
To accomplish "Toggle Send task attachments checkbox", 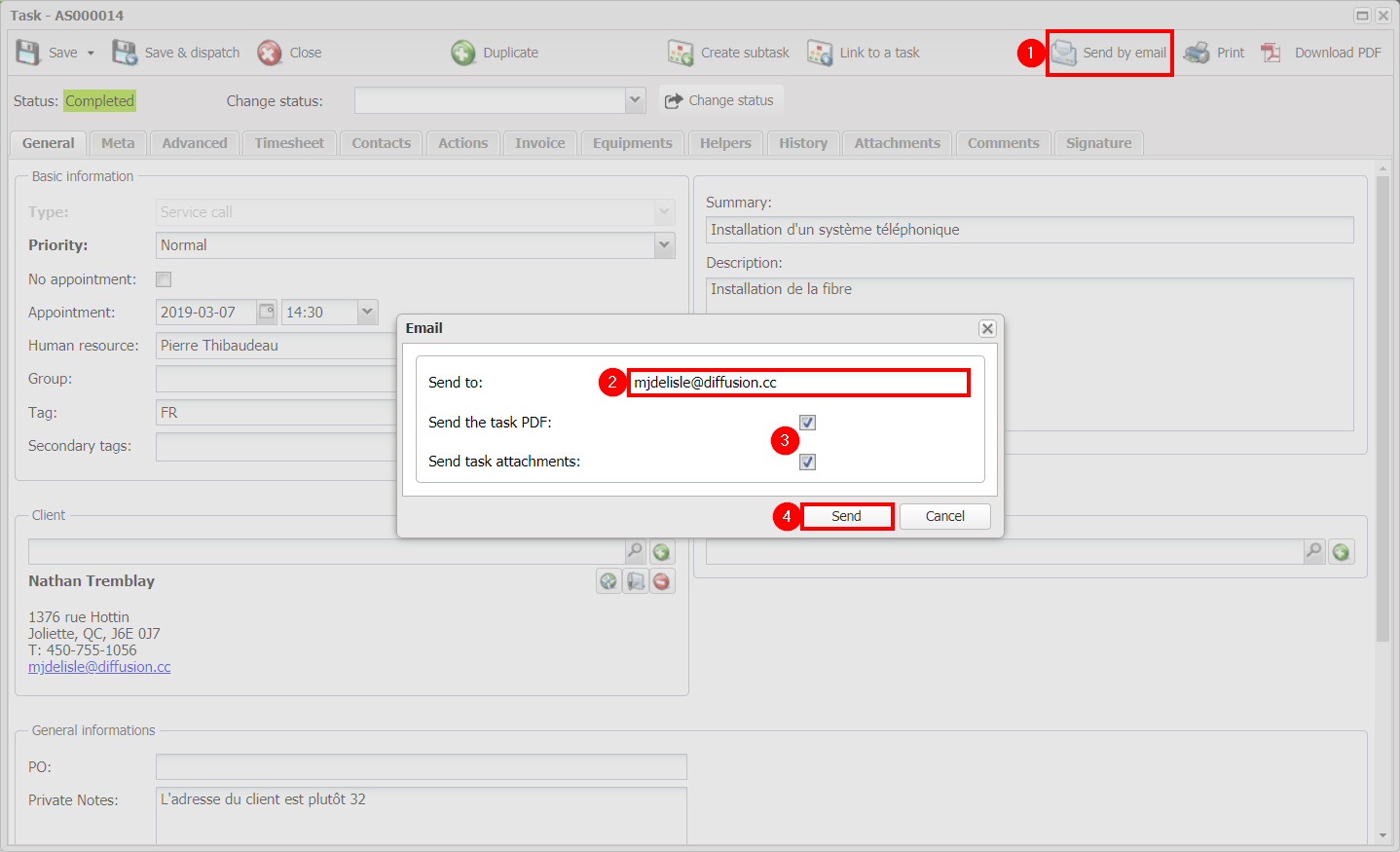I will 807,462.
